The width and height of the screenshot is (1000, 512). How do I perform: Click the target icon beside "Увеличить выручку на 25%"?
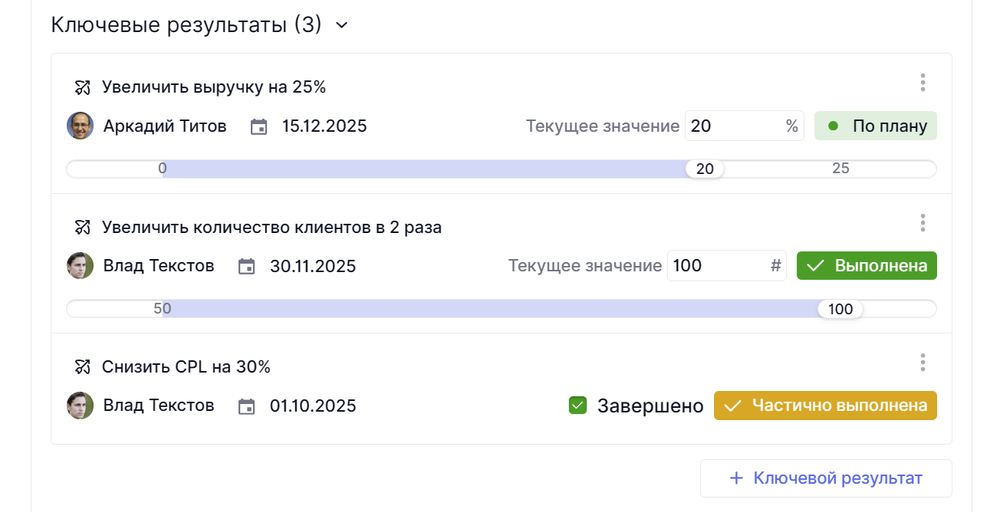83,87
